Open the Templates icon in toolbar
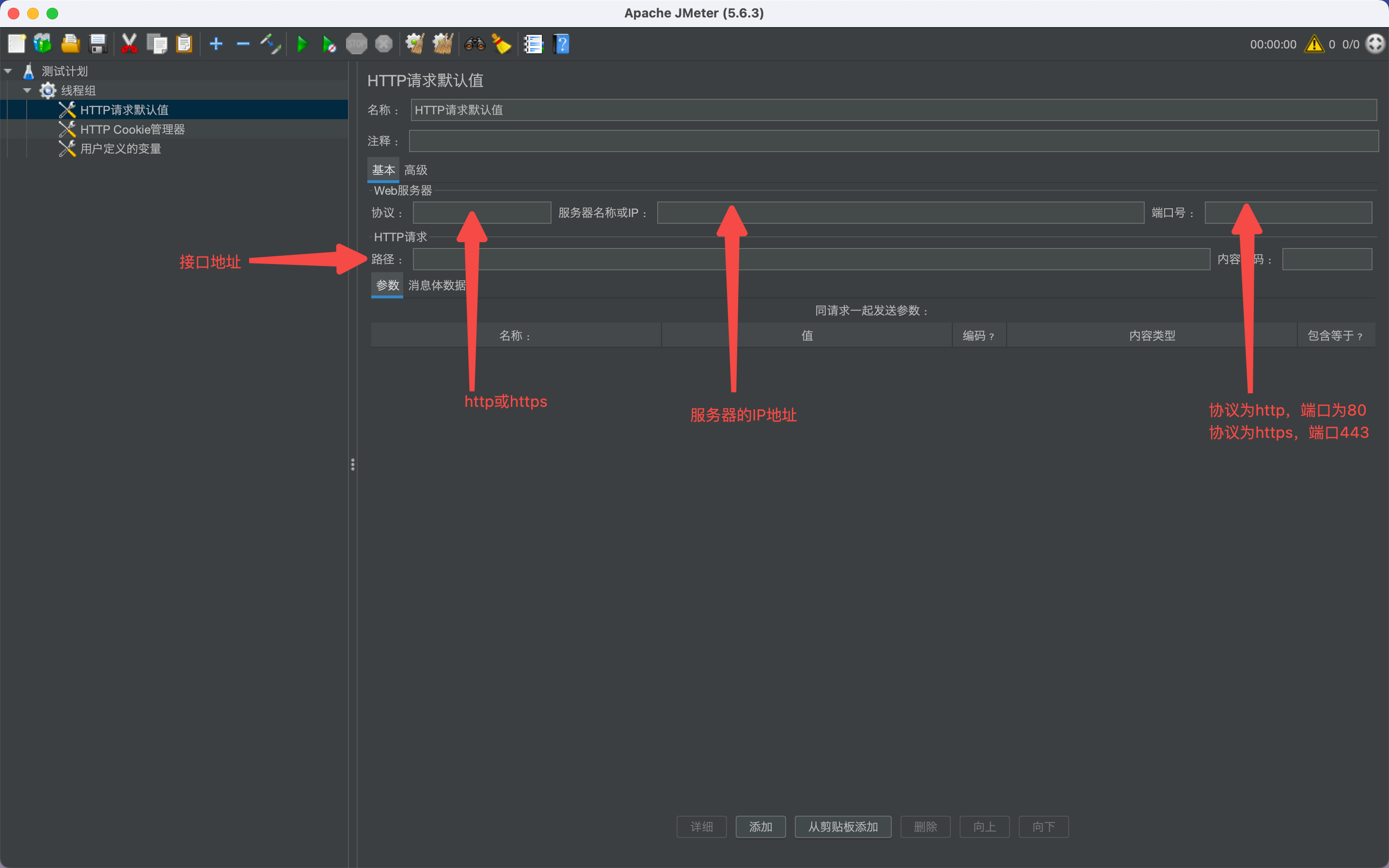Viewport: 1389px width, 868px height. point(43,44)
